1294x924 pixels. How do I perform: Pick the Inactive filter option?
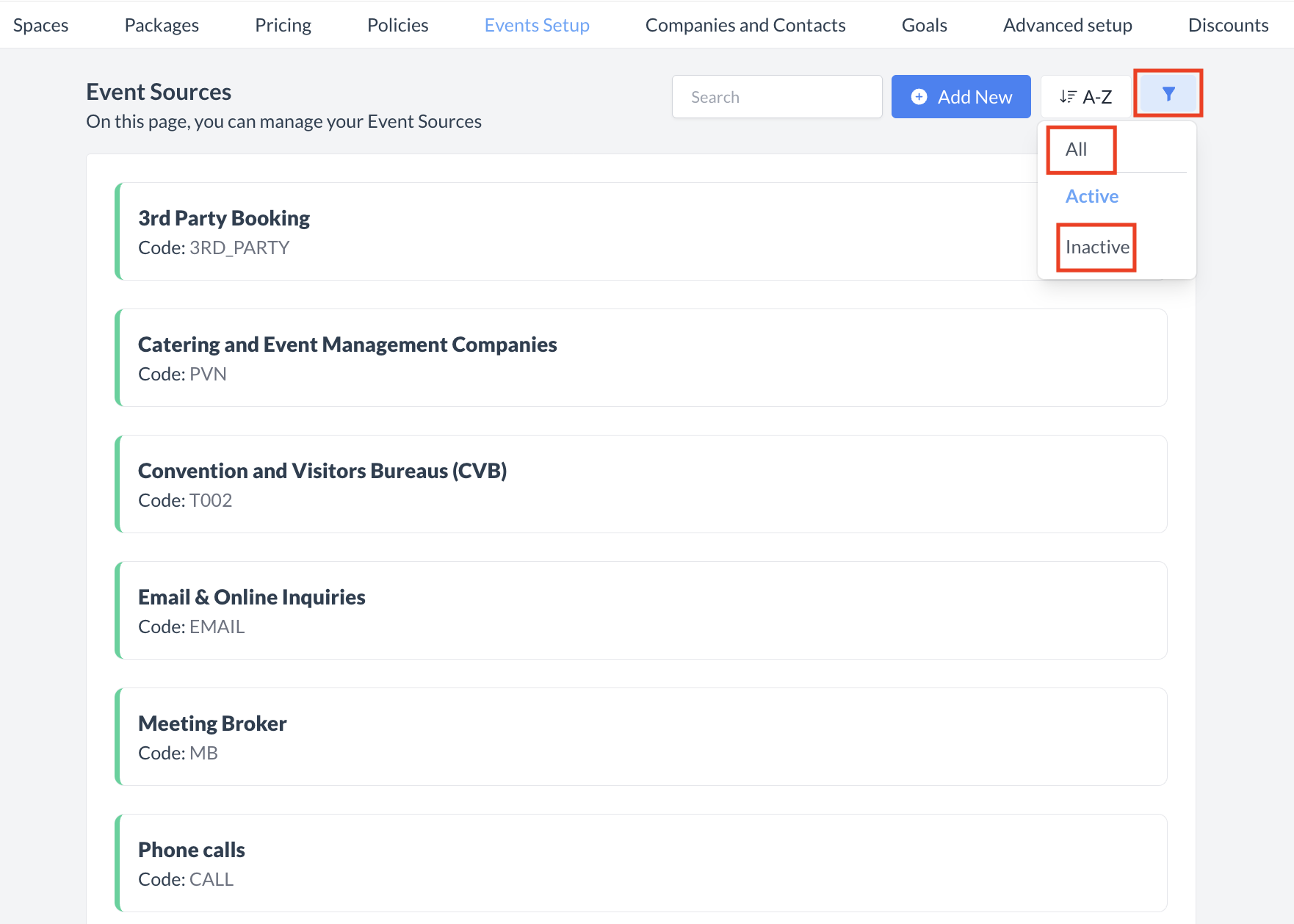1097,248
